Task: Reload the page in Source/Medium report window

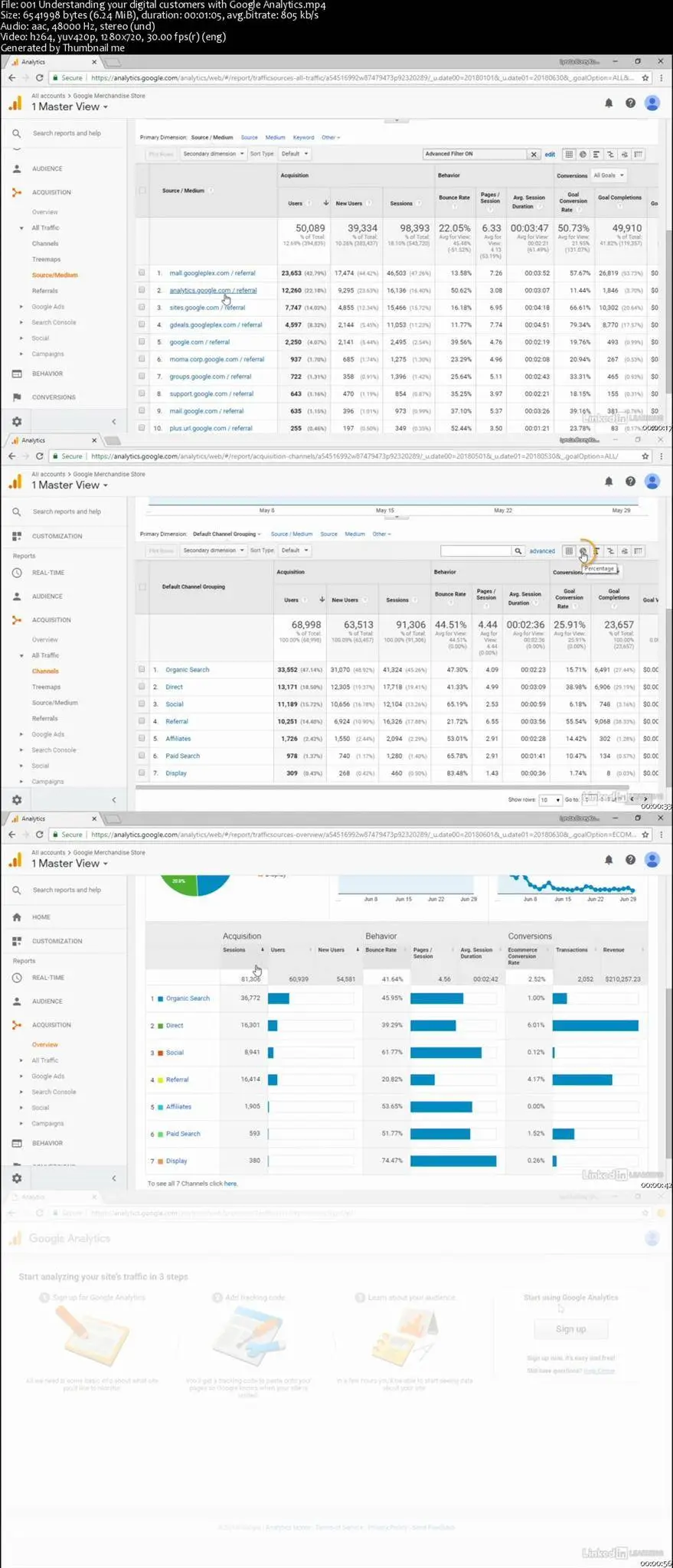Action: (39, 77)
